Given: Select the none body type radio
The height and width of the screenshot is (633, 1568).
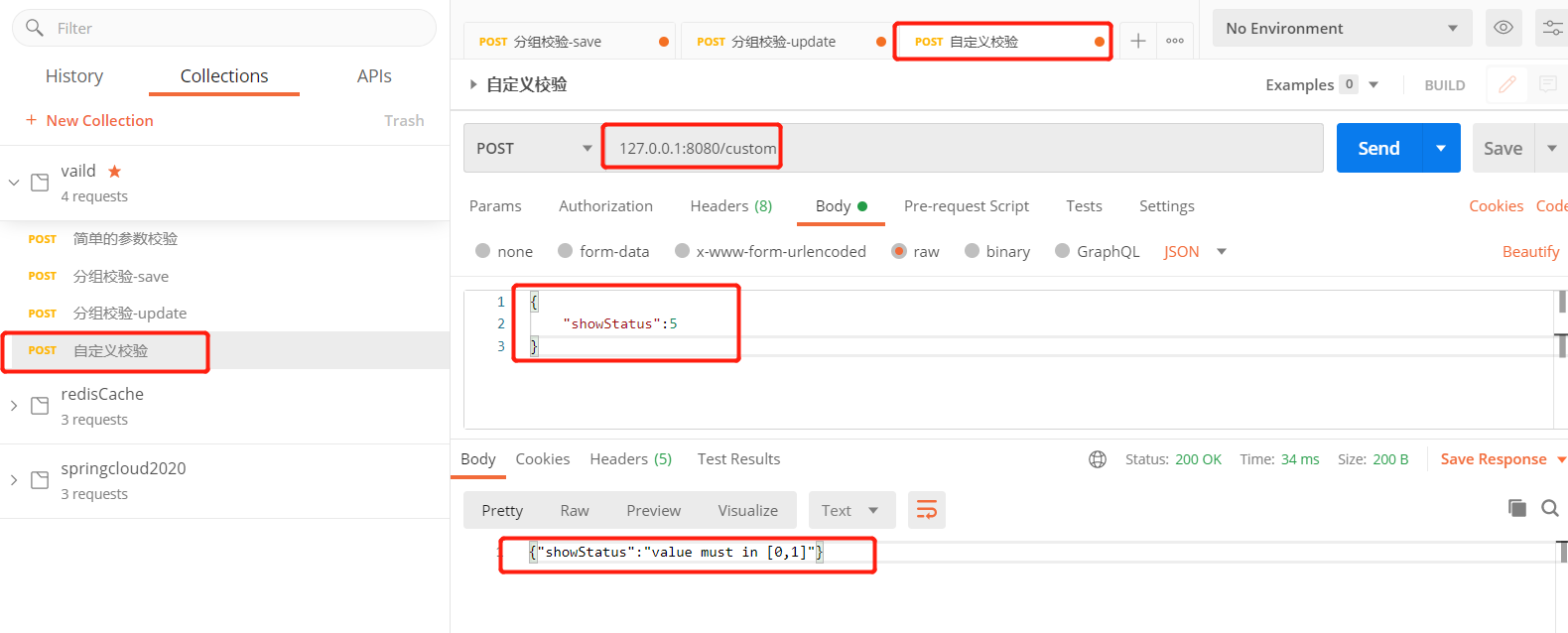Looking at the screenshot, I should (482, 251).
